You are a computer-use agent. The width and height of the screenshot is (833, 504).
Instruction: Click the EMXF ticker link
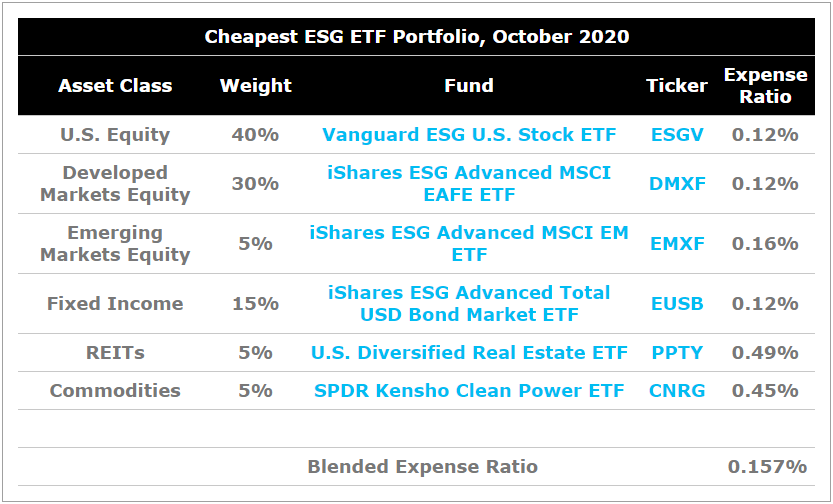pyautogui.click(x=677, y=244)
